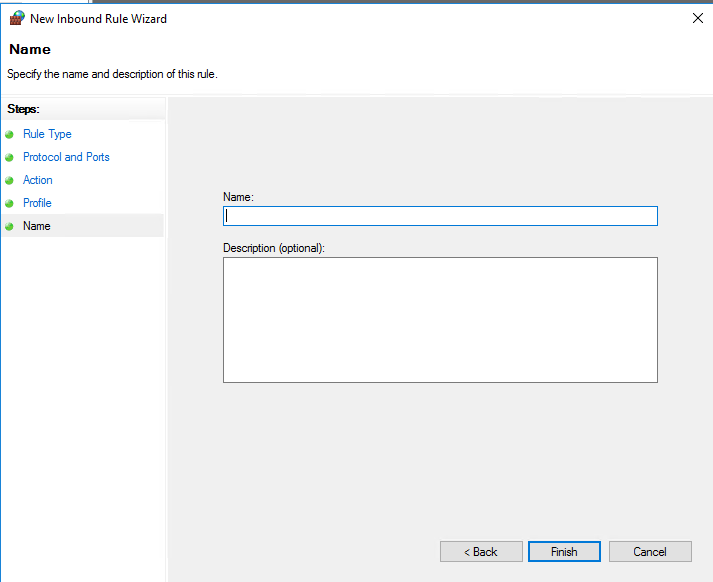
Task: Click the green bullet beside Name step
Action: (x=10, y=226)
